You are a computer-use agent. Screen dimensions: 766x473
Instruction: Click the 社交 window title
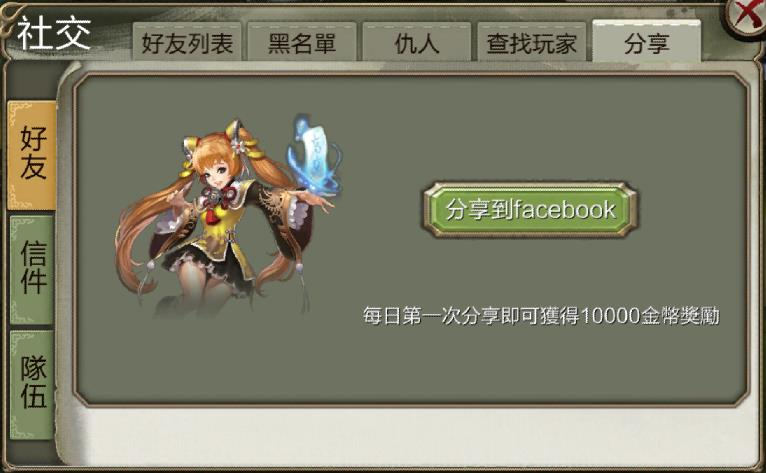tap(54, 33)
